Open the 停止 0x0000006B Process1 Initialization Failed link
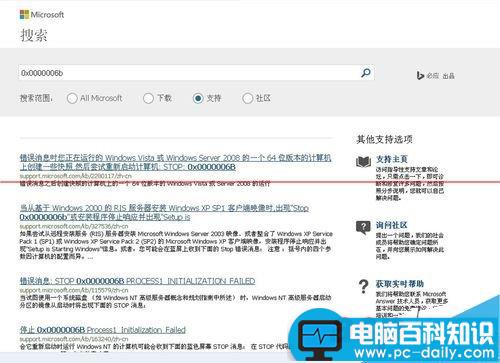 click(103, 330)
